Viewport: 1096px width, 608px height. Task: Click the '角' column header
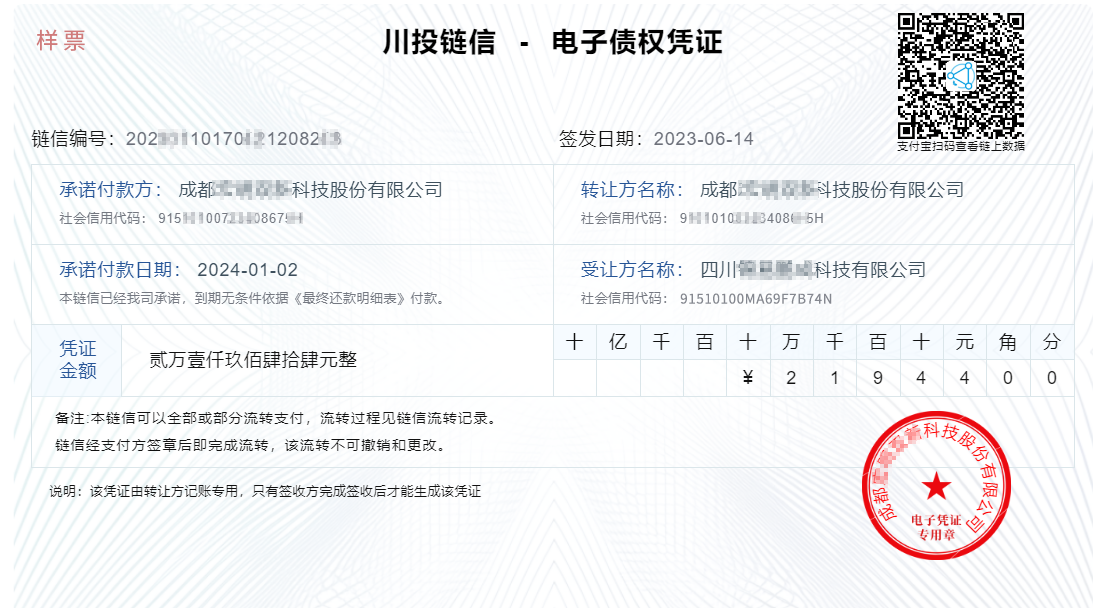click(x=1008, y=342)
